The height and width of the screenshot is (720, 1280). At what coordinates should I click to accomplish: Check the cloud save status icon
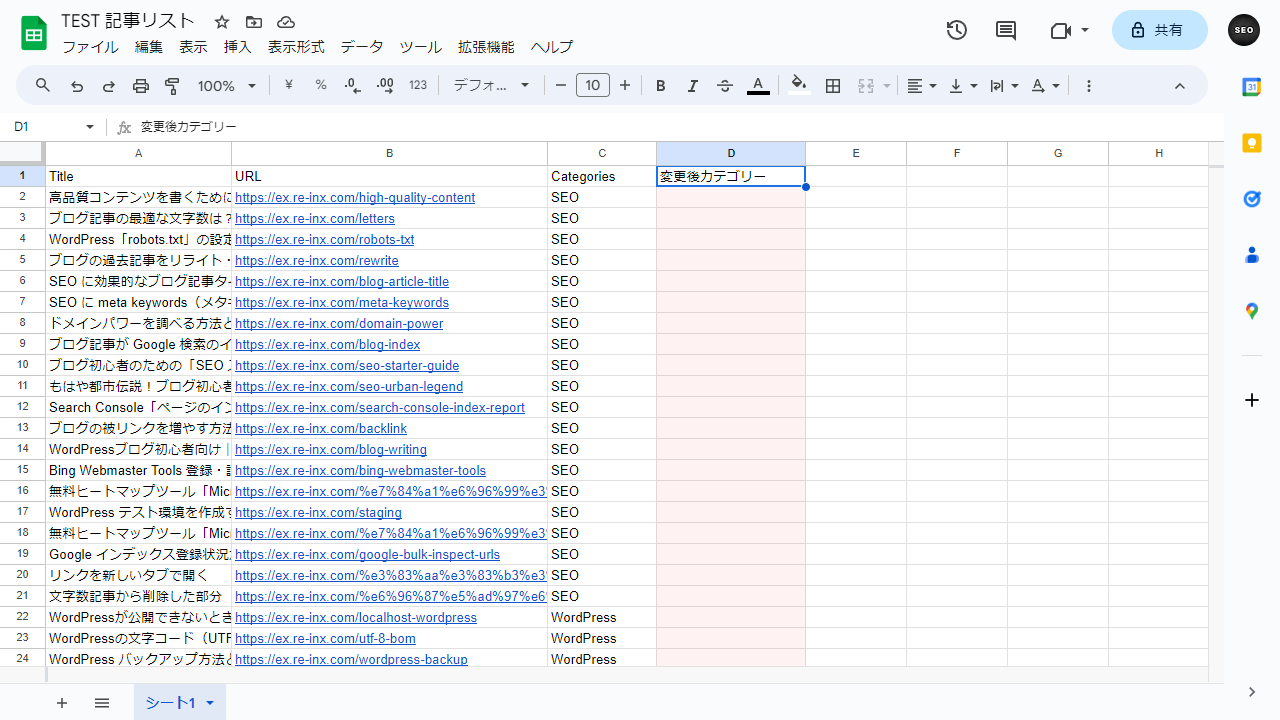pyautogui.click(x=286, y=22)
